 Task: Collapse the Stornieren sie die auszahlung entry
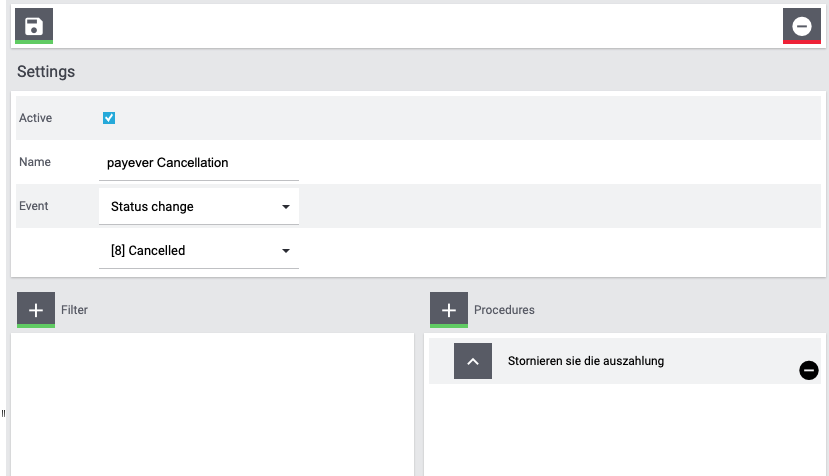(473, 361)
